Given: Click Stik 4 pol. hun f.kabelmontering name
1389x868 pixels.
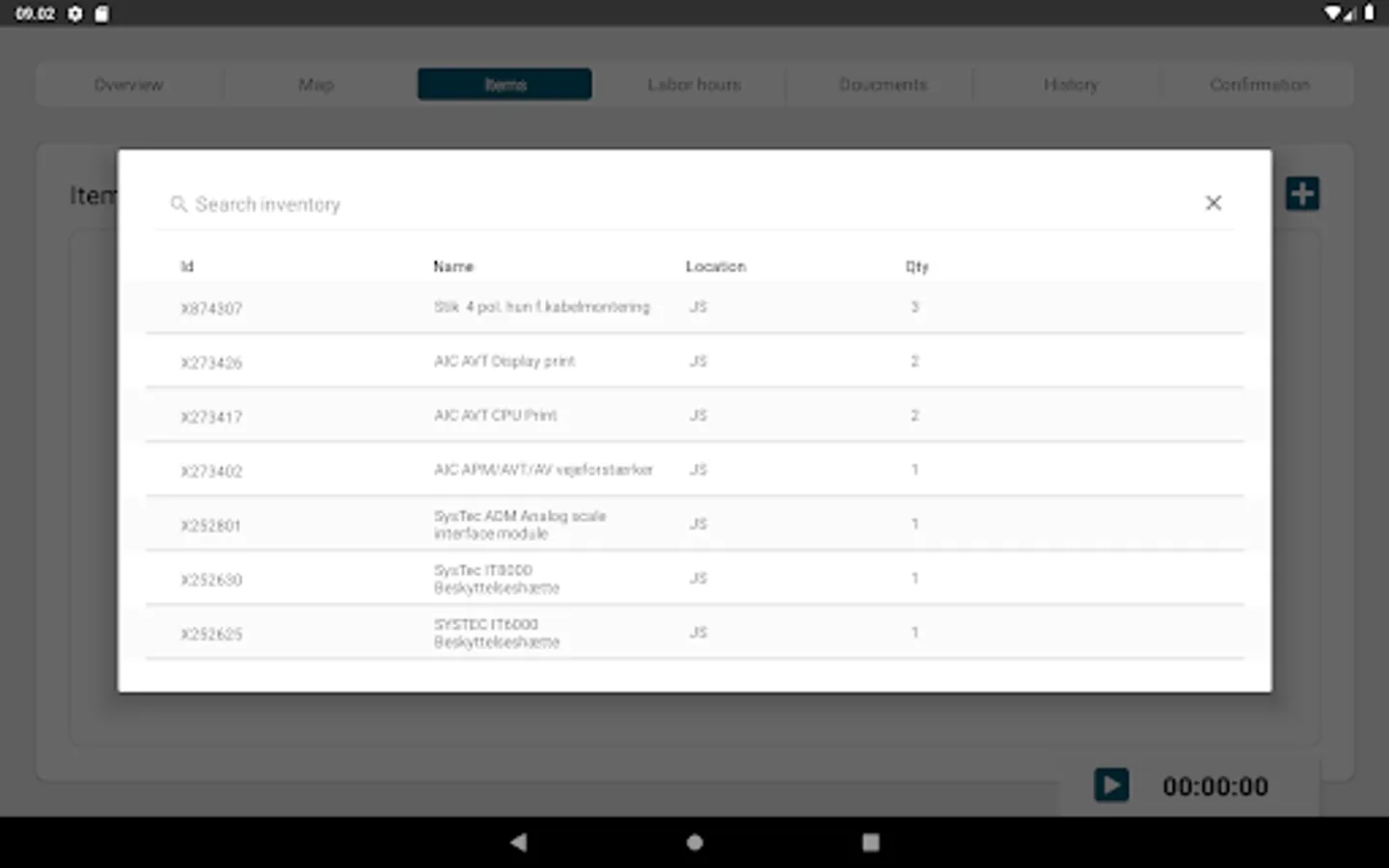Looking at the screenshot, I should point(542,308).
